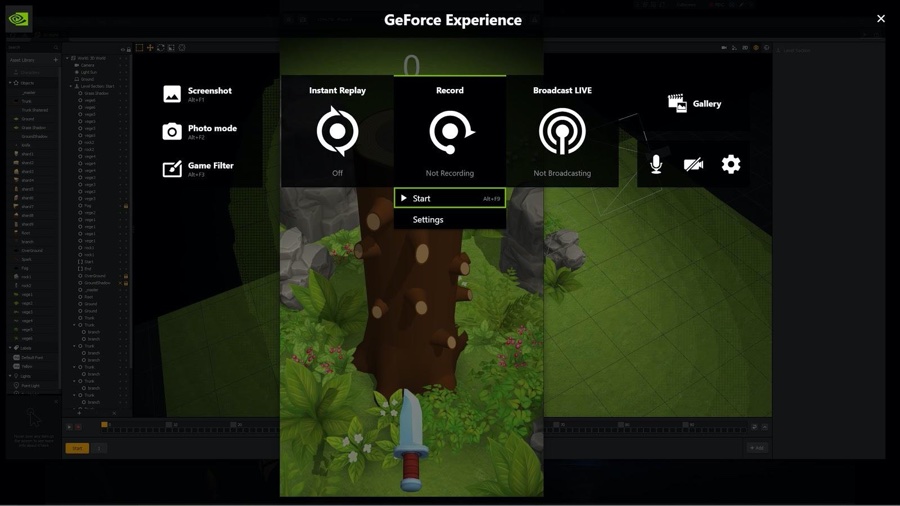Click the red timeline record button

click(78, 427)
